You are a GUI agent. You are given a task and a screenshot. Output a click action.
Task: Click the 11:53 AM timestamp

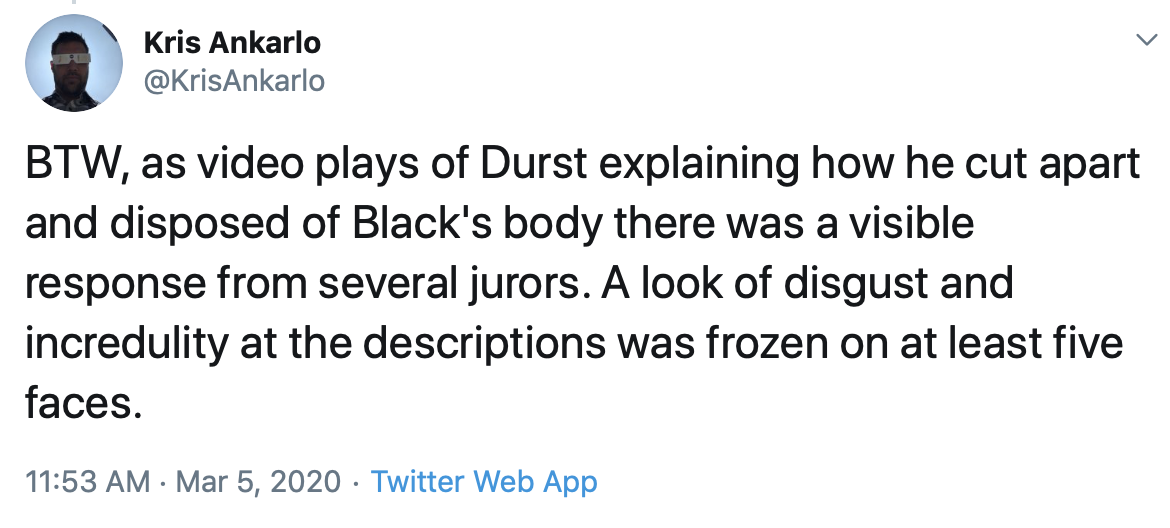(87, 482)
